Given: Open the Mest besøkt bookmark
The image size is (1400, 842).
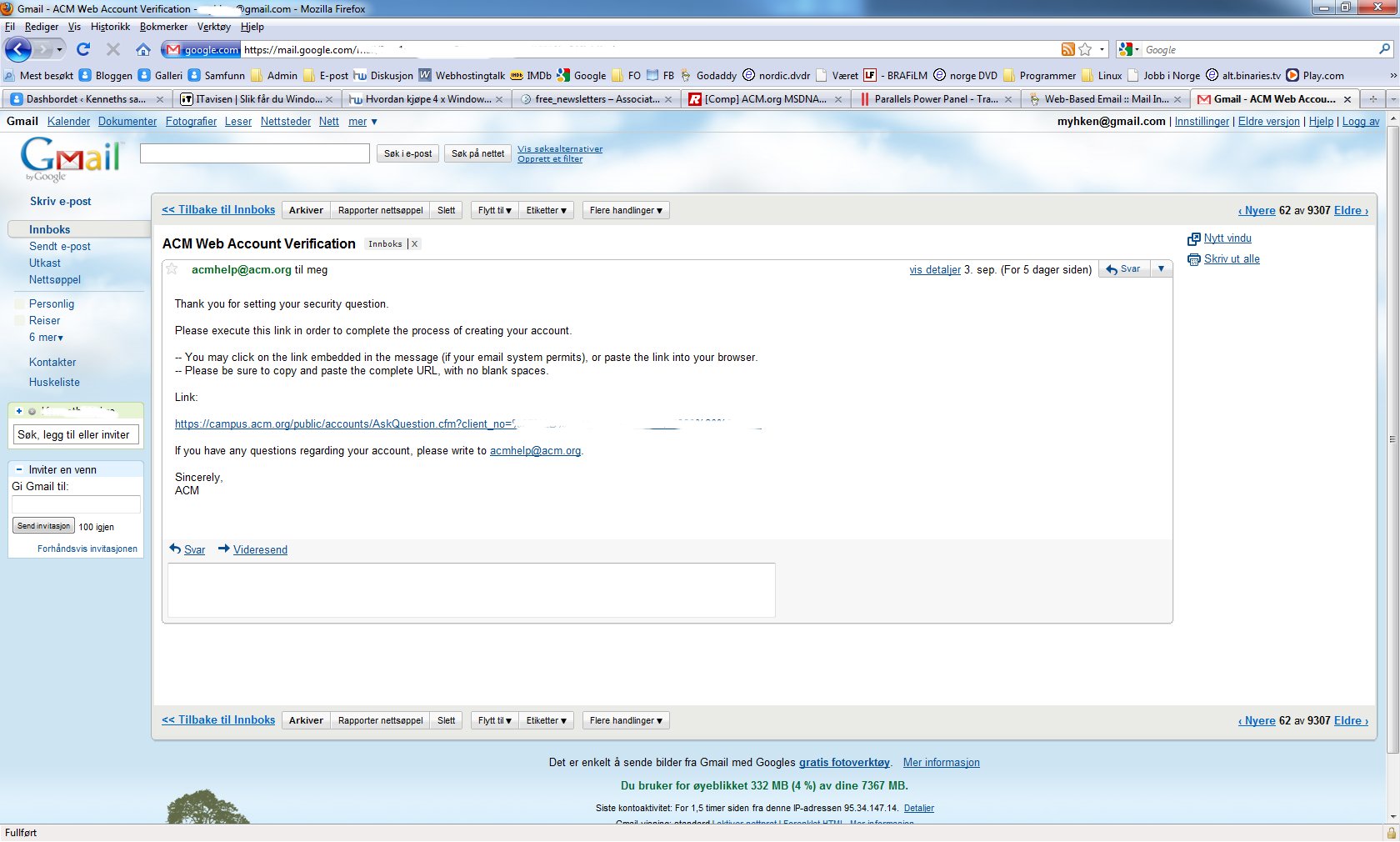Looking at the screenshot, I should [38, 75].
